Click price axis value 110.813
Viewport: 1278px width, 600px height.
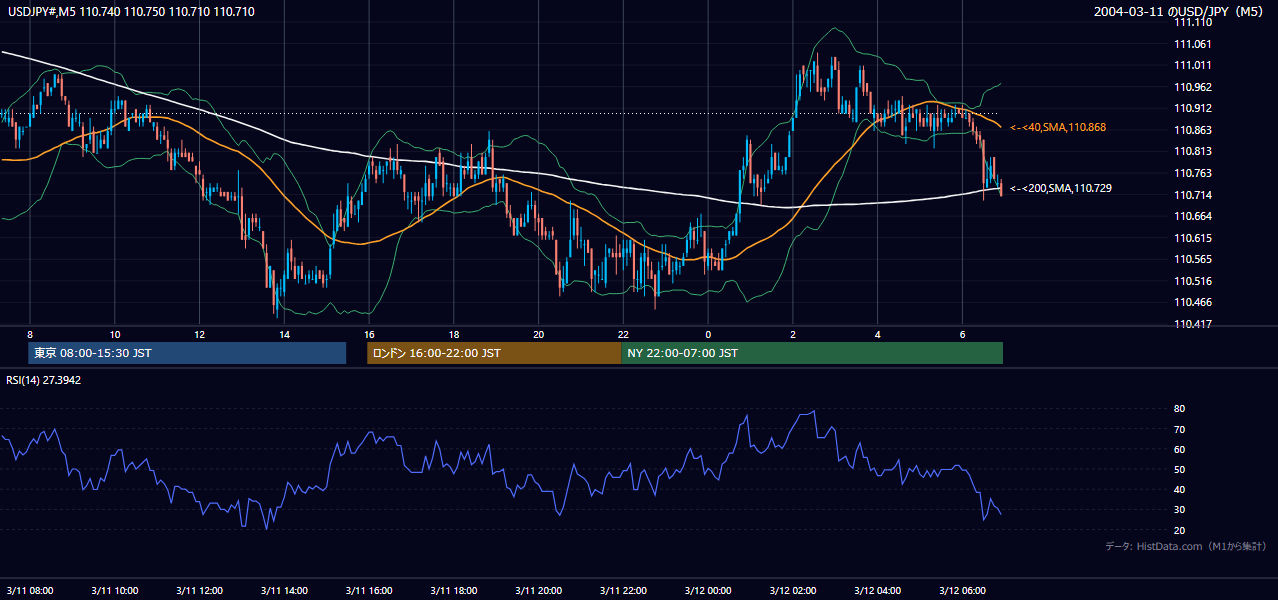click(x=1192, y=151)
